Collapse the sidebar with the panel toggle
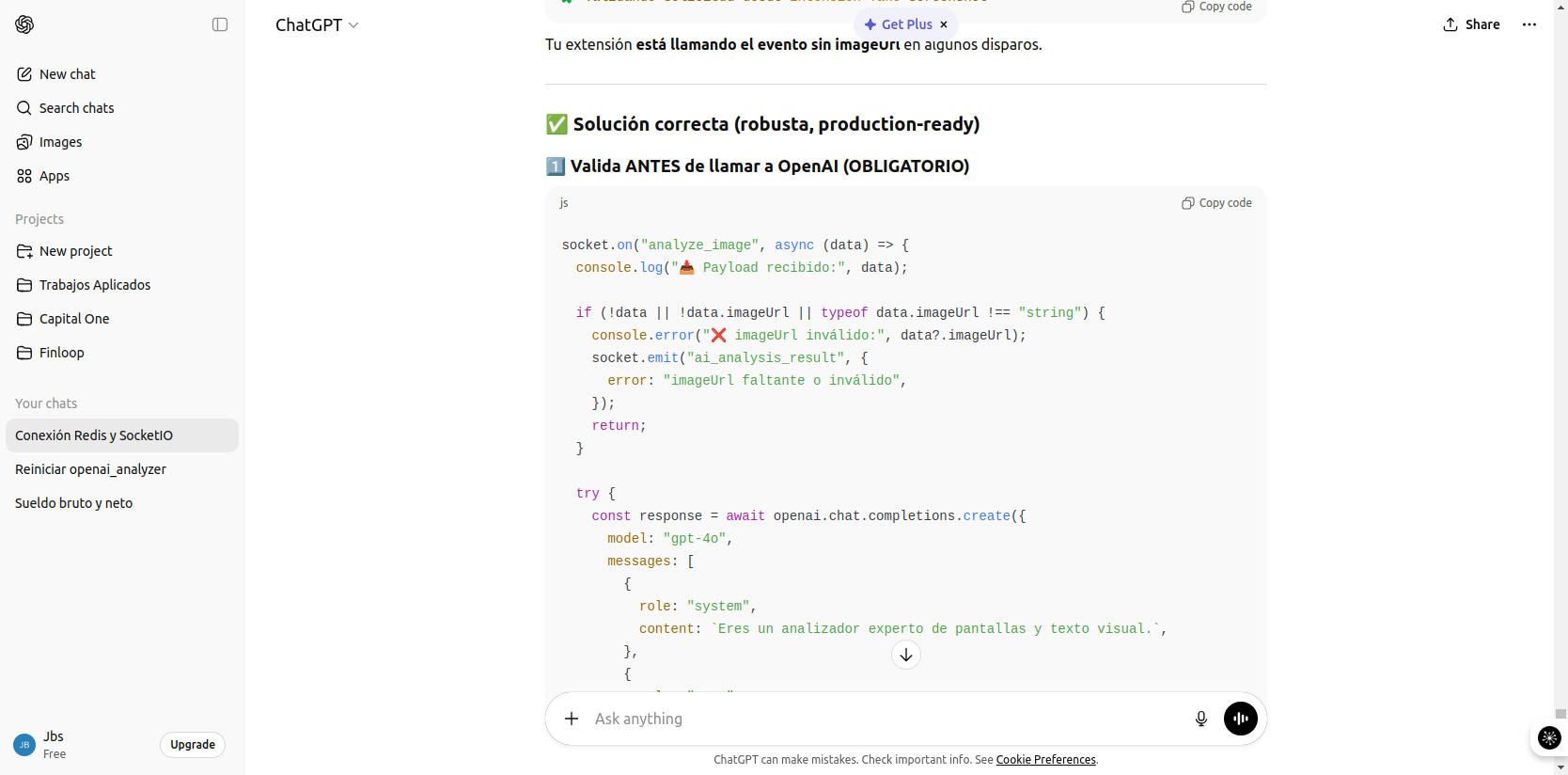Screen dimensions: 1568x775 coord(220,24)
